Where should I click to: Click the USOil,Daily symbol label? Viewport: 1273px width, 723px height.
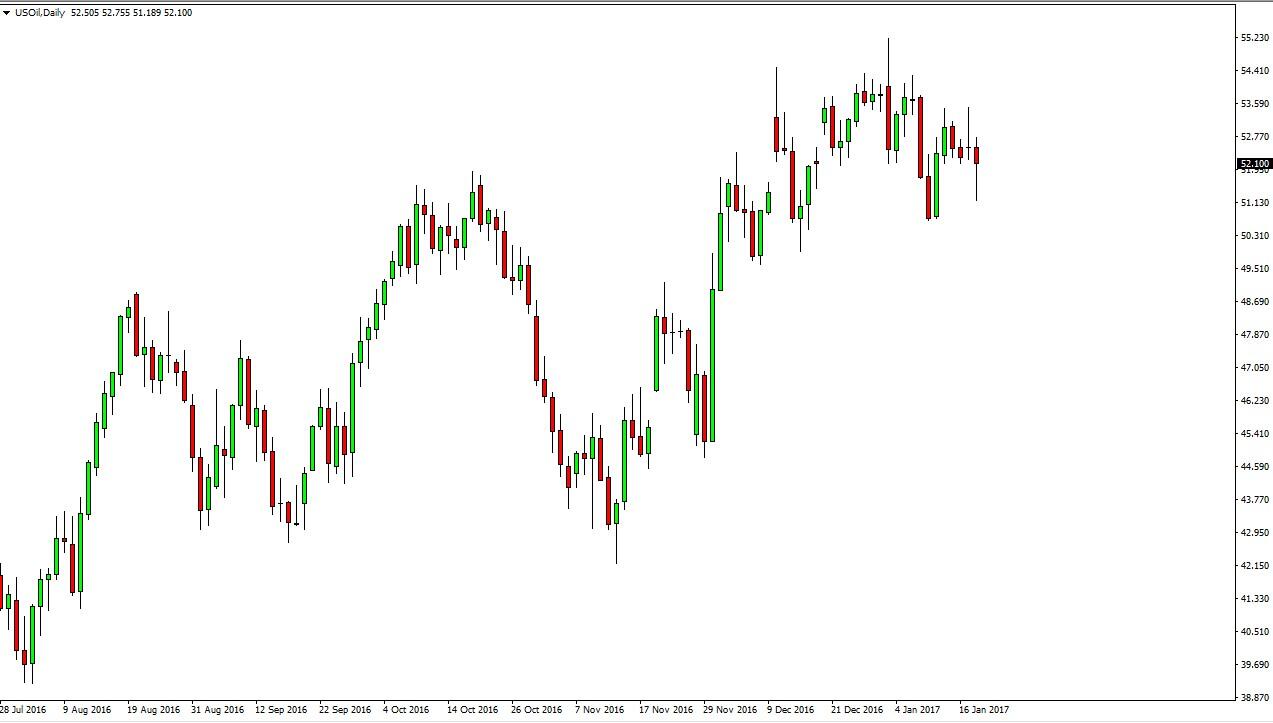click(x=41, y=13)
